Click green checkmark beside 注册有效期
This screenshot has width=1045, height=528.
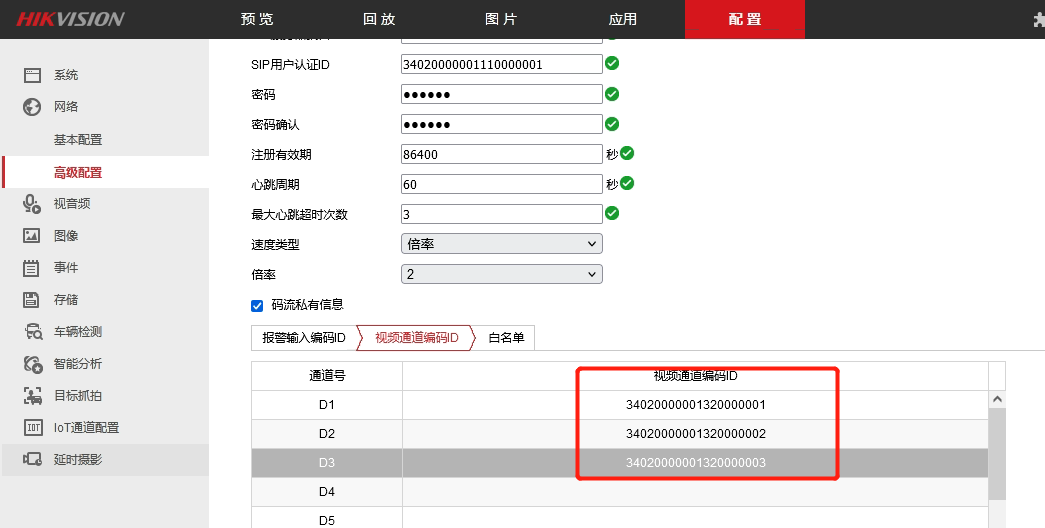pos(627,153)
